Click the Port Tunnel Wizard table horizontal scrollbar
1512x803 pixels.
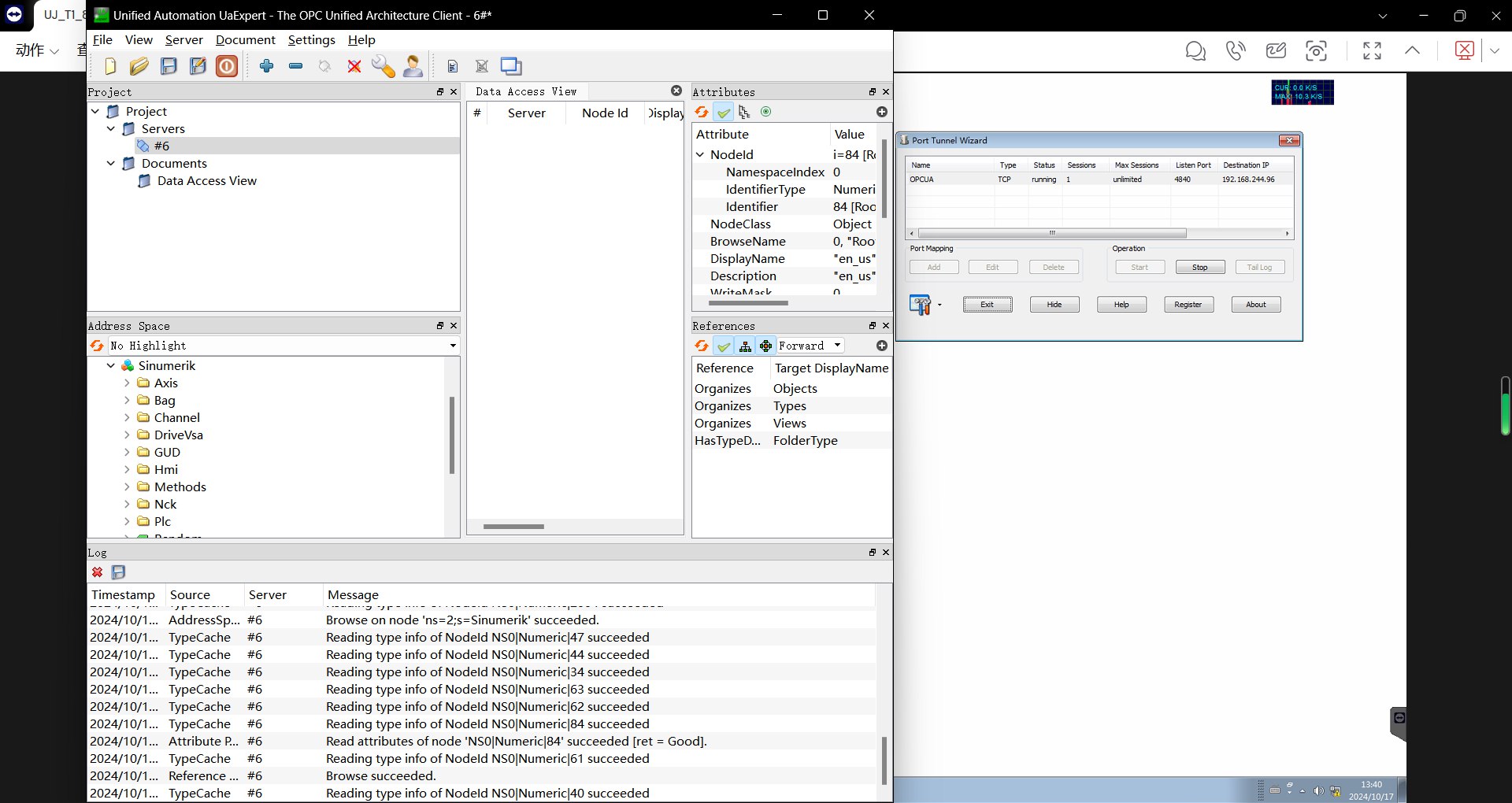pyautogui.click(x=1052, y=234)
